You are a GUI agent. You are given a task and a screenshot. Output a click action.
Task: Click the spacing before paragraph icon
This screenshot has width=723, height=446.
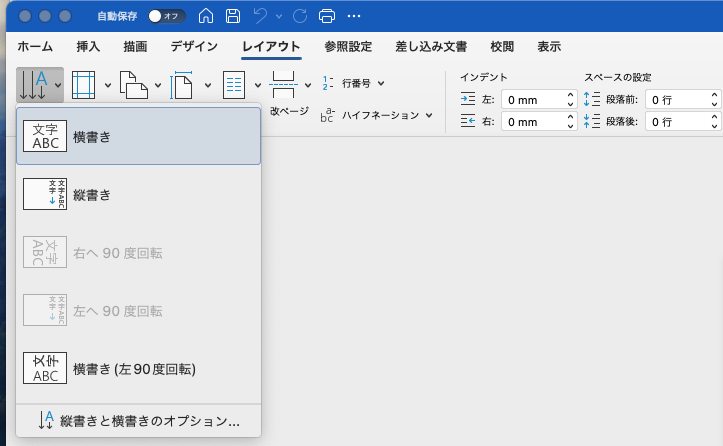[592, 99]
